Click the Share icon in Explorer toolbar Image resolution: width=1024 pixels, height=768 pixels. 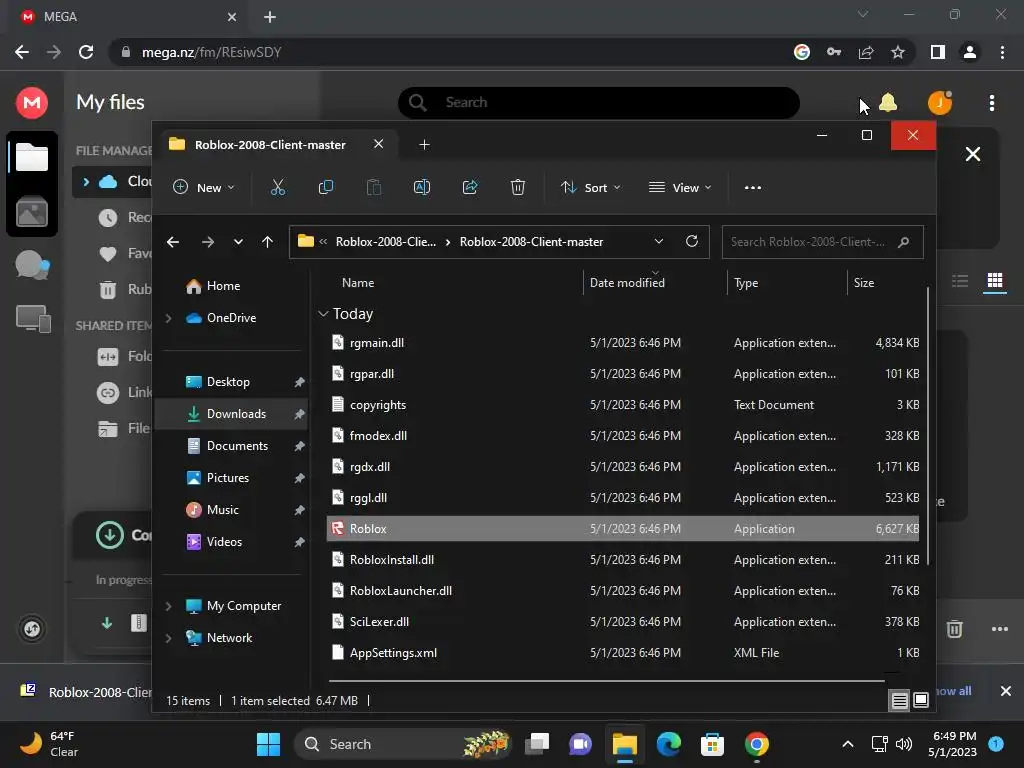tap(470, 187)
